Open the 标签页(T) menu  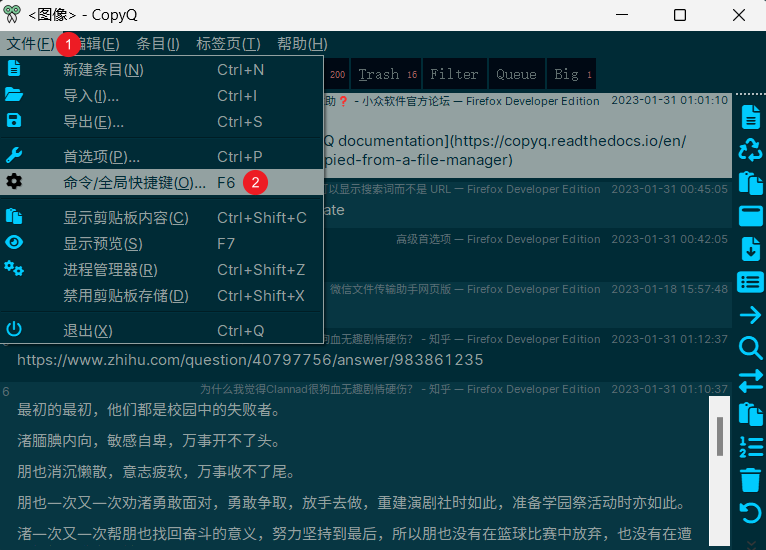coord(228,44)
